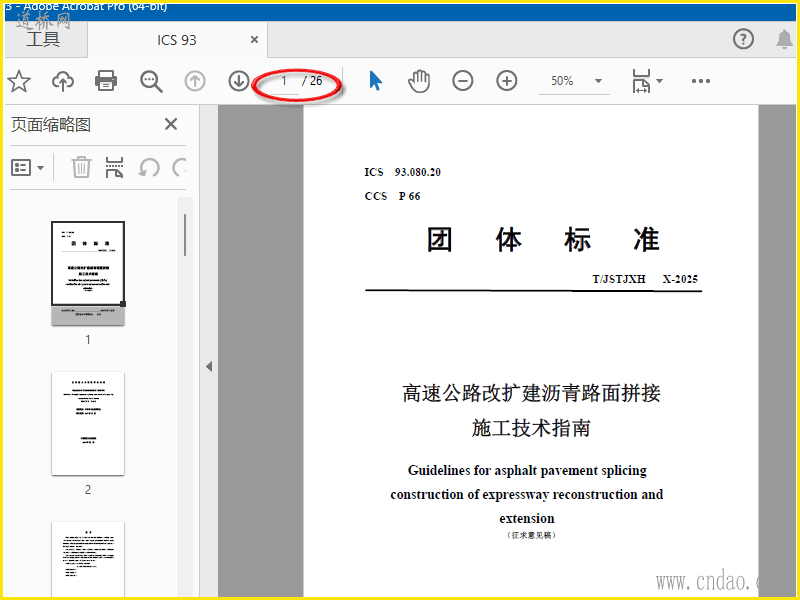Click the title 高速公路改扩建沥青路面拼接
Image resolution: width=800 pixels, height=600 pixels.
tap(531, 393)
